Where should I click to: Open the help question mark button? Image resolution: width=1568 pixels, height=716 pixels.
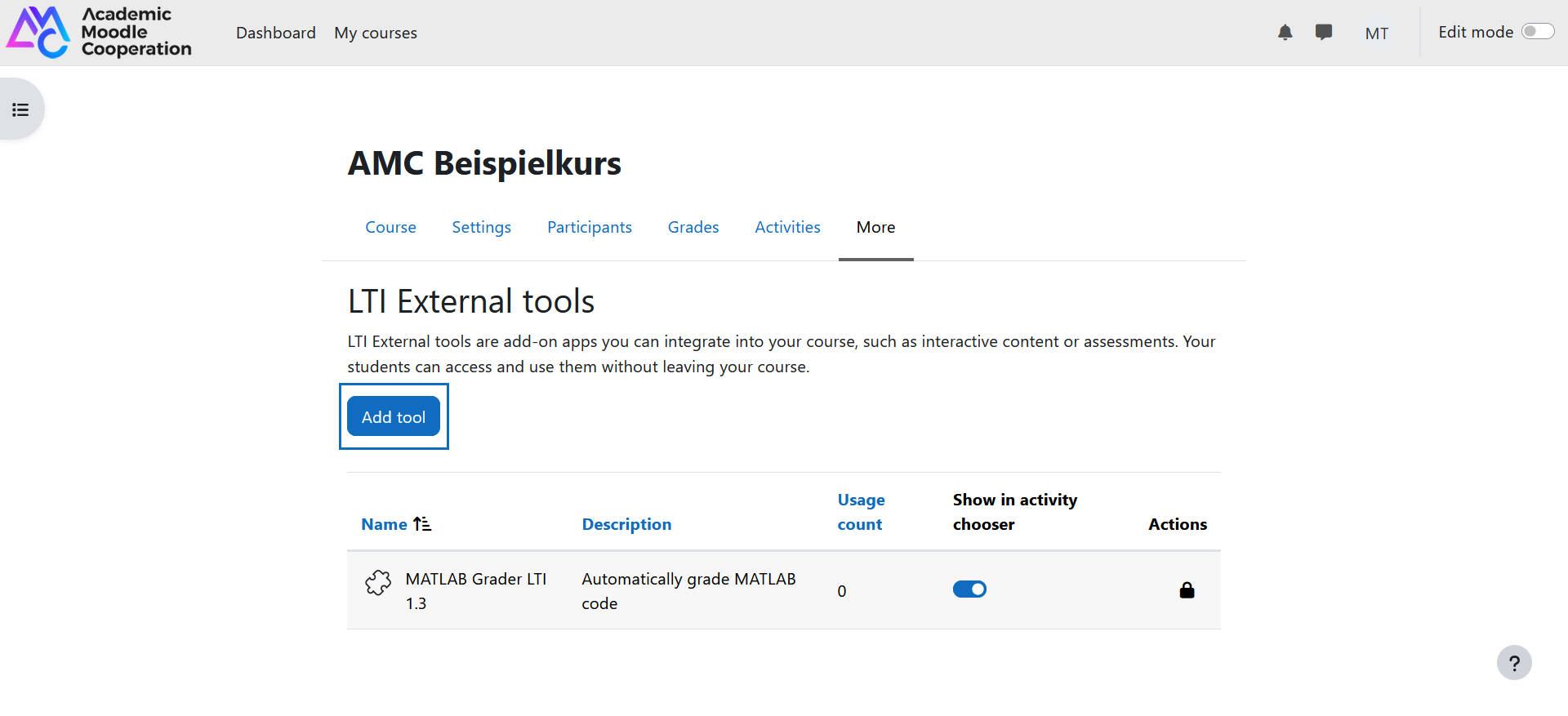point(1514,663)
